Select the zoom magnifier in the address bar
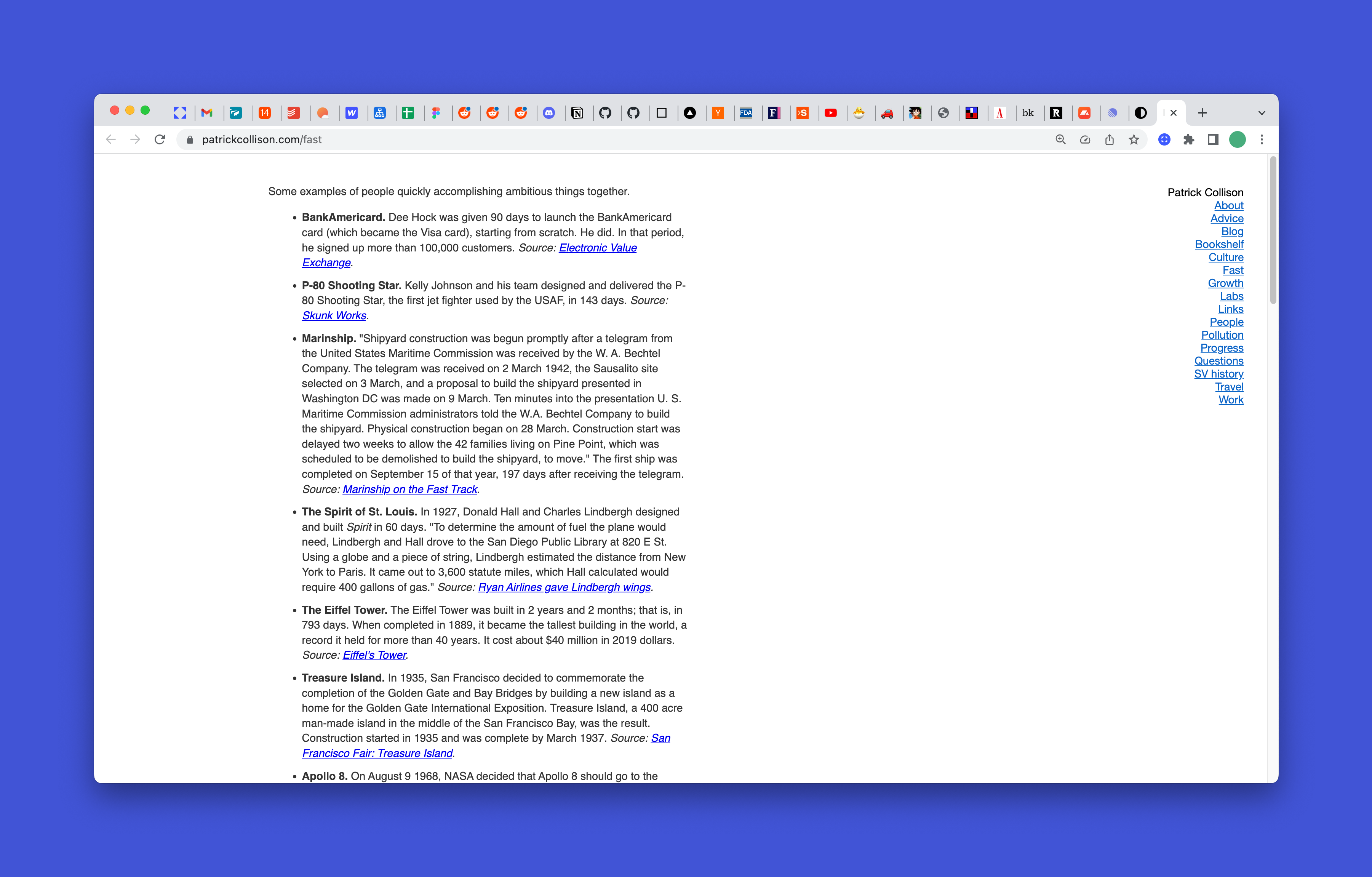Image resolution: width=1372 pixels, height=877 pixels. (x=1060, y=139)
